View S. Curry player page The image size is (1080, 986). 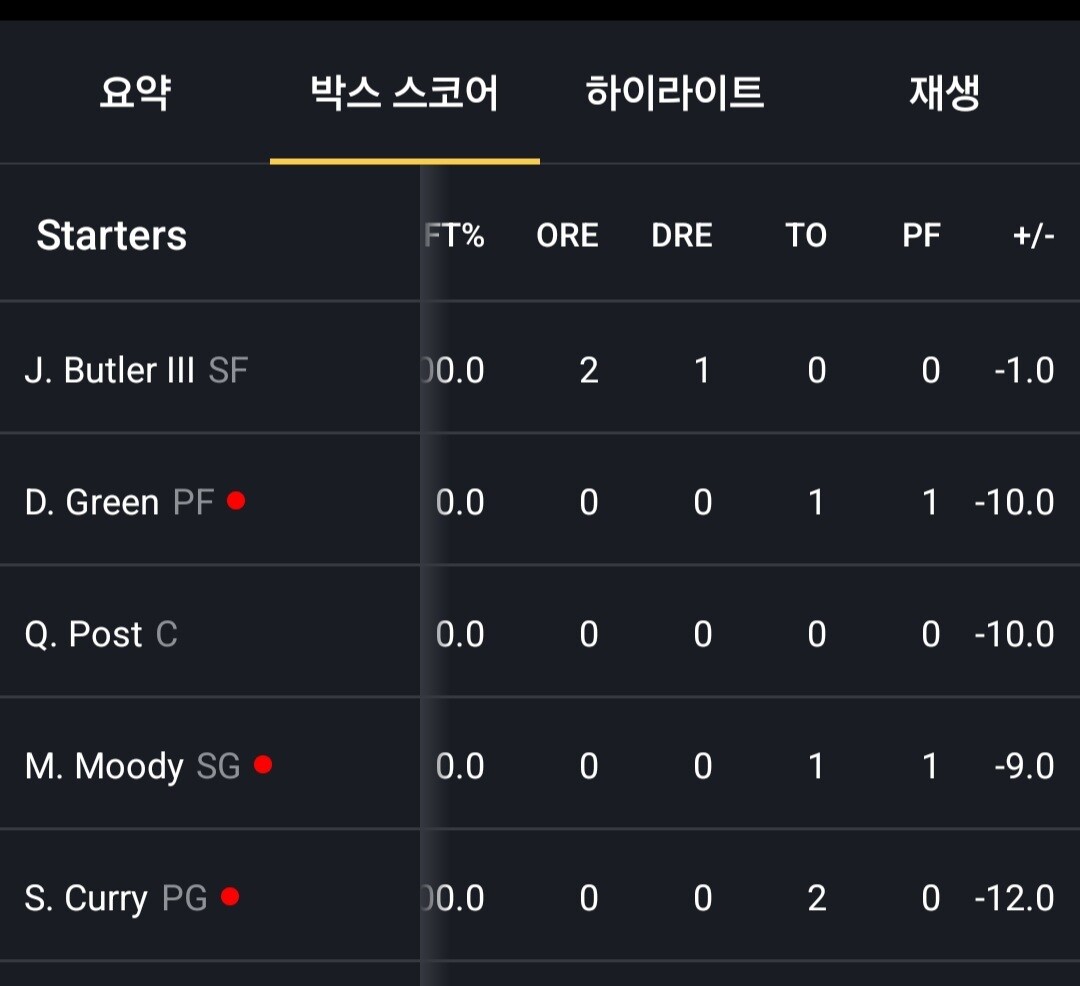click(x=86, y=899)
